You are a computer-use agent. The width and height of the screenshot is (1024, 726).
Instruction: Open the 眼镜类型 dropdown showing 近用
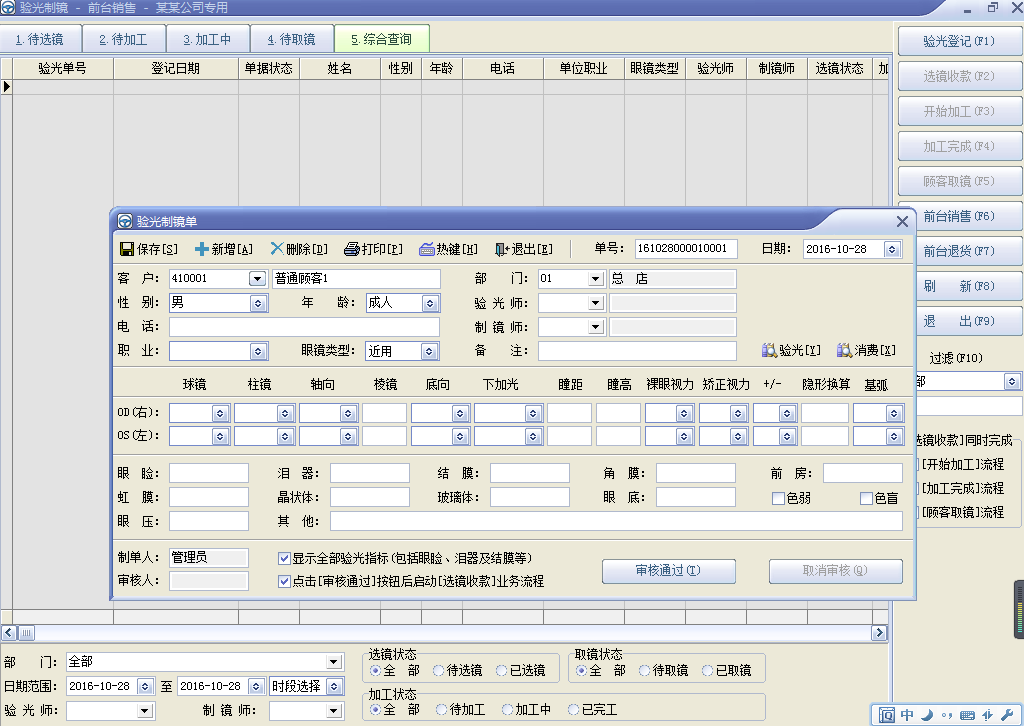pyautogui.click(x=428, y=351)
